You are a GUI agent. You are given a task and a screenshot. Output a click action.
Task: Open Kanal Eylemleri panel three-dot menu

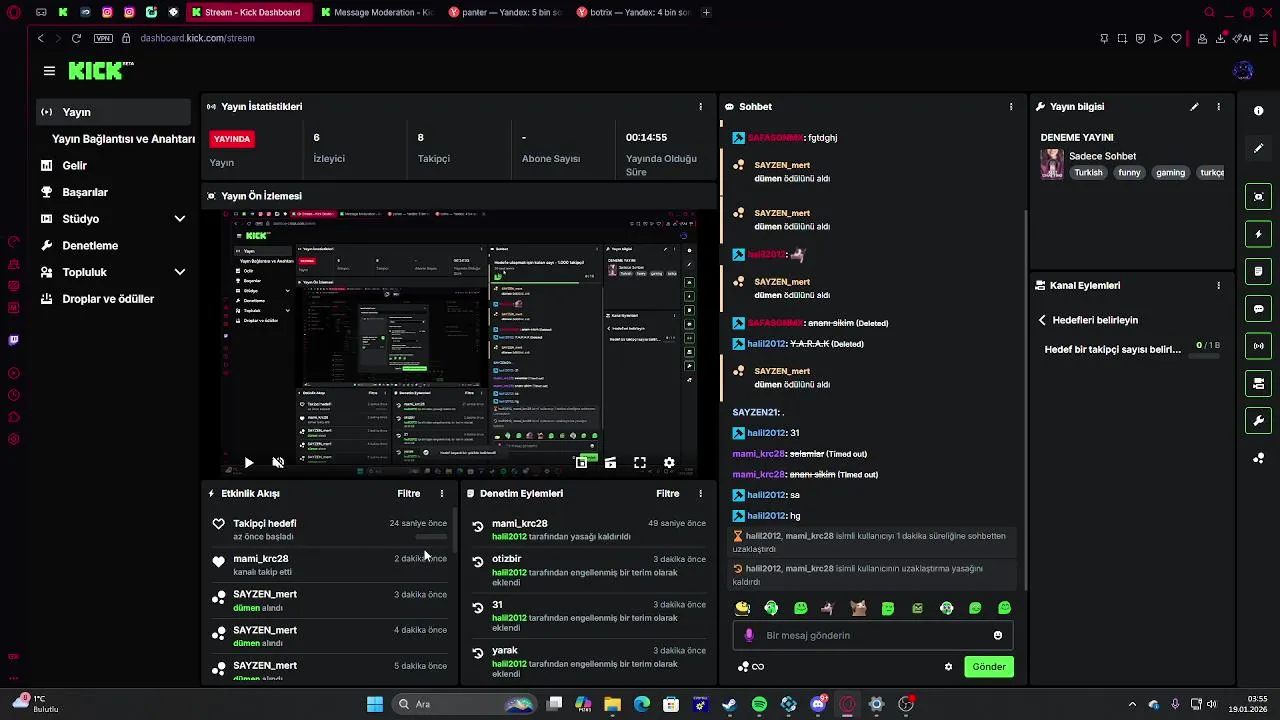pyautogui.click(x=1218, y=285)
